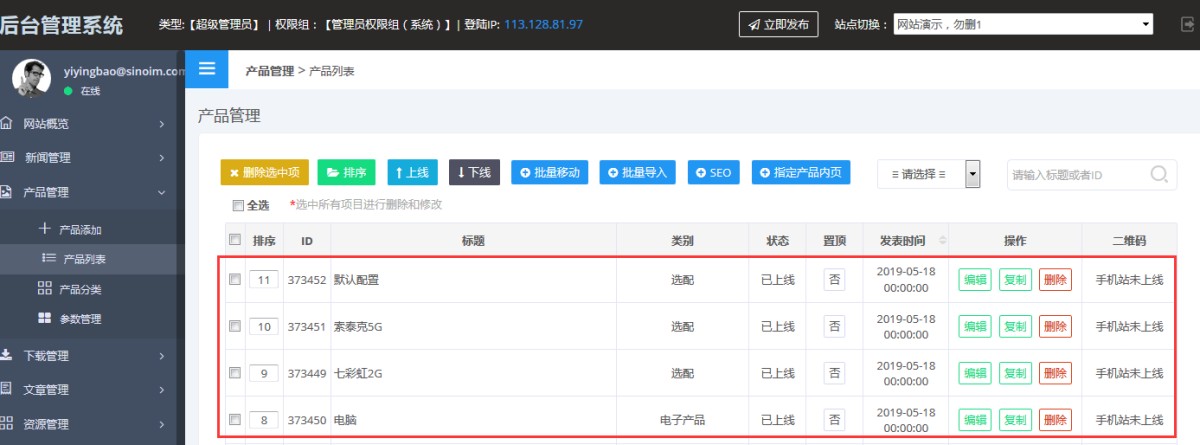1200x445 pixels.
Task: Click the 文章管理 sidebar icon
Action: [7, 389]
